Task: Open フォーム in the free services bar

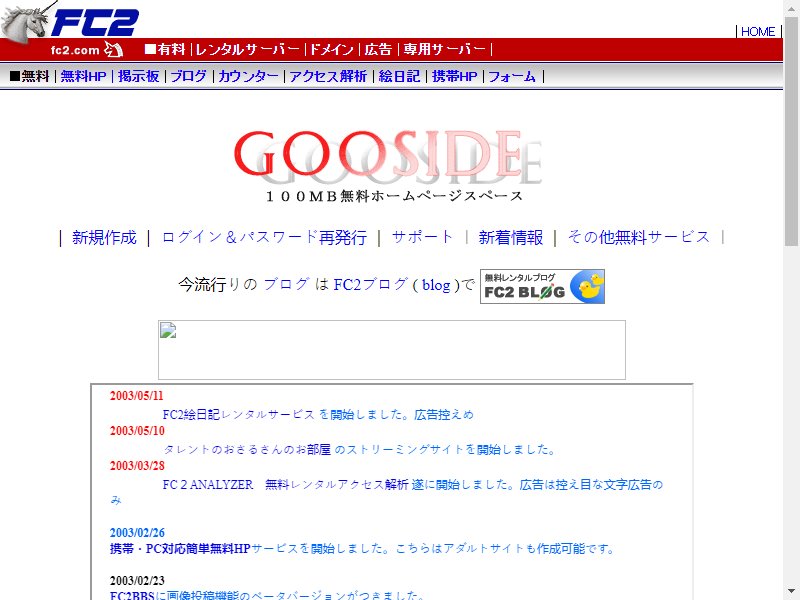Action: pyautogui.click(x=512, y=77)
